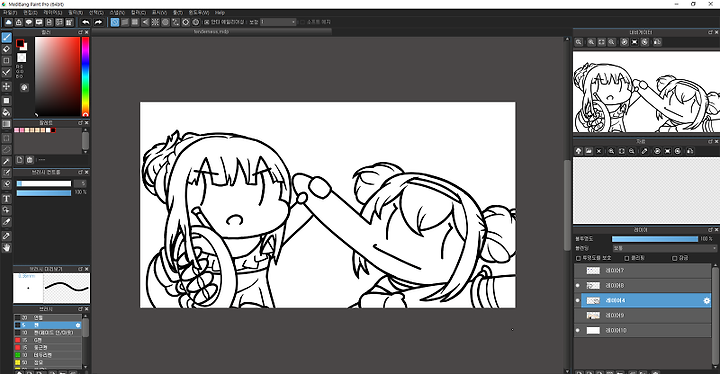Viewport: 720px width, 374px height.
Task: Open image icon in reference panel
Action: (589, 151)
